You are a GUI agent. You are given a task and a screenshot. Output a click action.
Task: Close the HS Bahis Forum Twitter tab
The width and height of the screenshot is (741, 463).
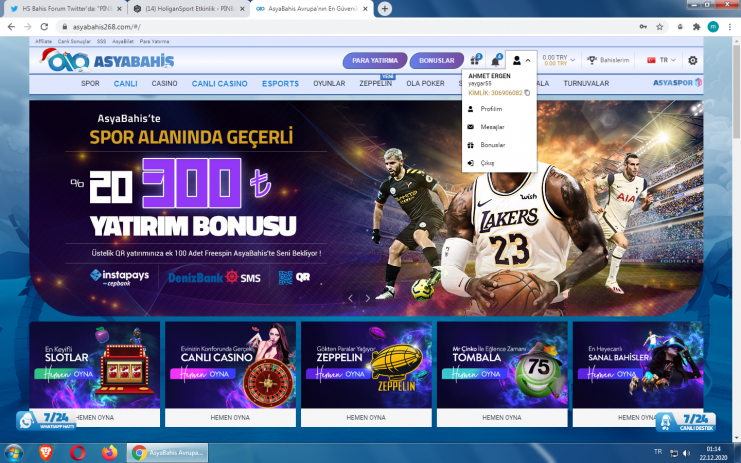point(119,9)
